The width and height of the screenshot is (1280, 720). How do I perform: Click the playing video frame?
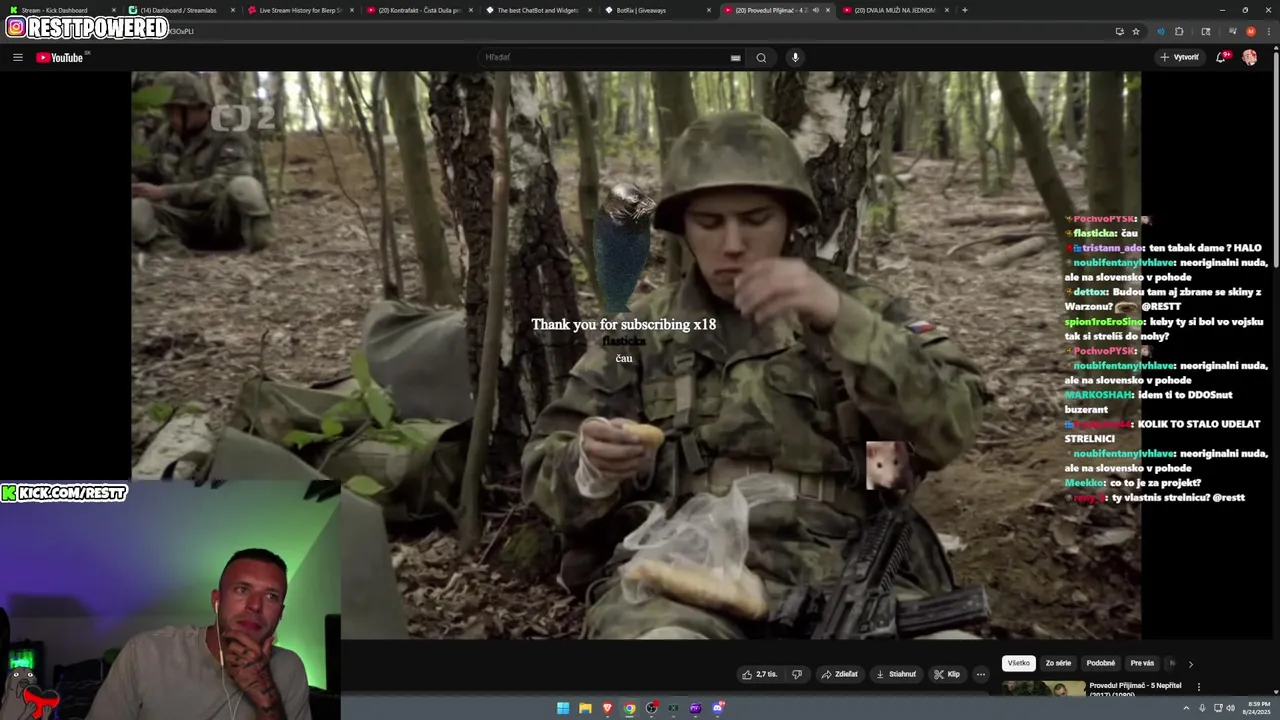(x=636, y=355)
